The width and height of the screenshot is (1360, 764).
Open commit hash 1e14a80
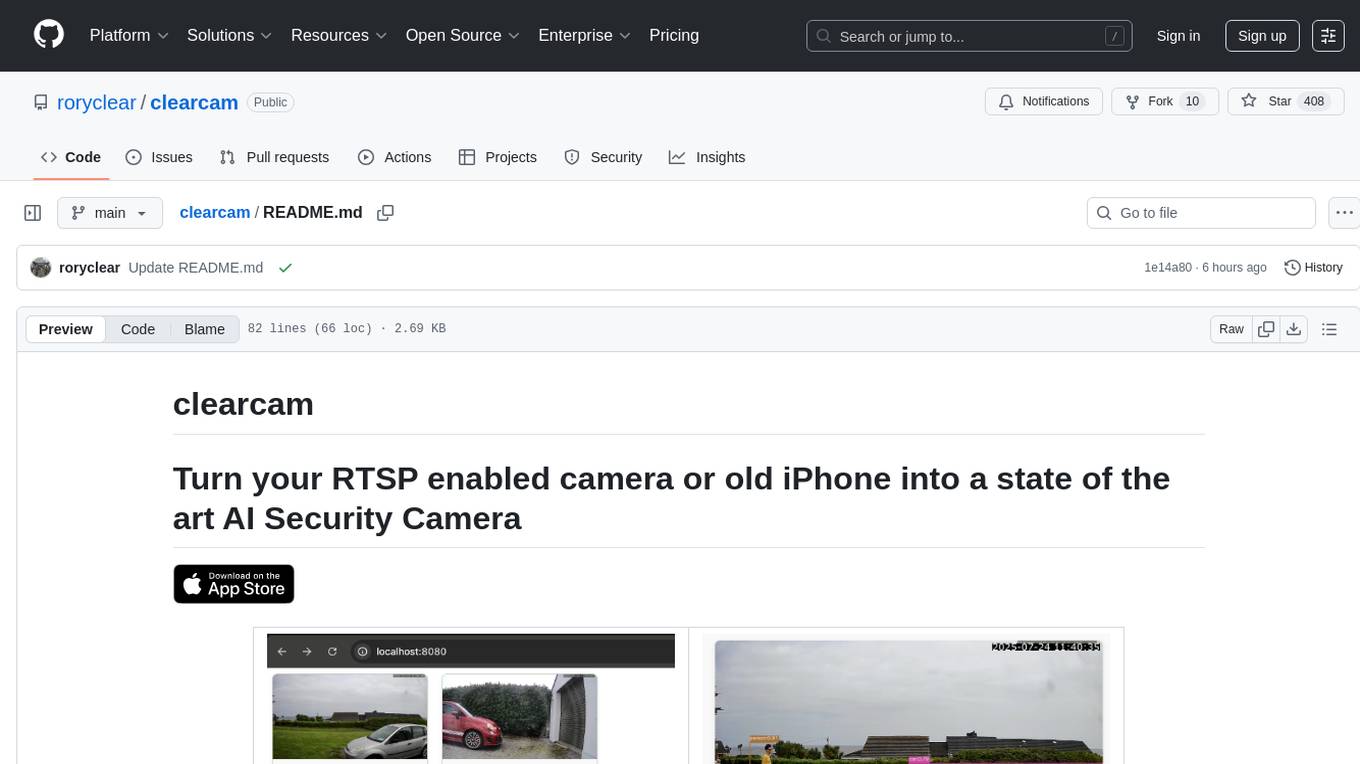click(1168, 268)
